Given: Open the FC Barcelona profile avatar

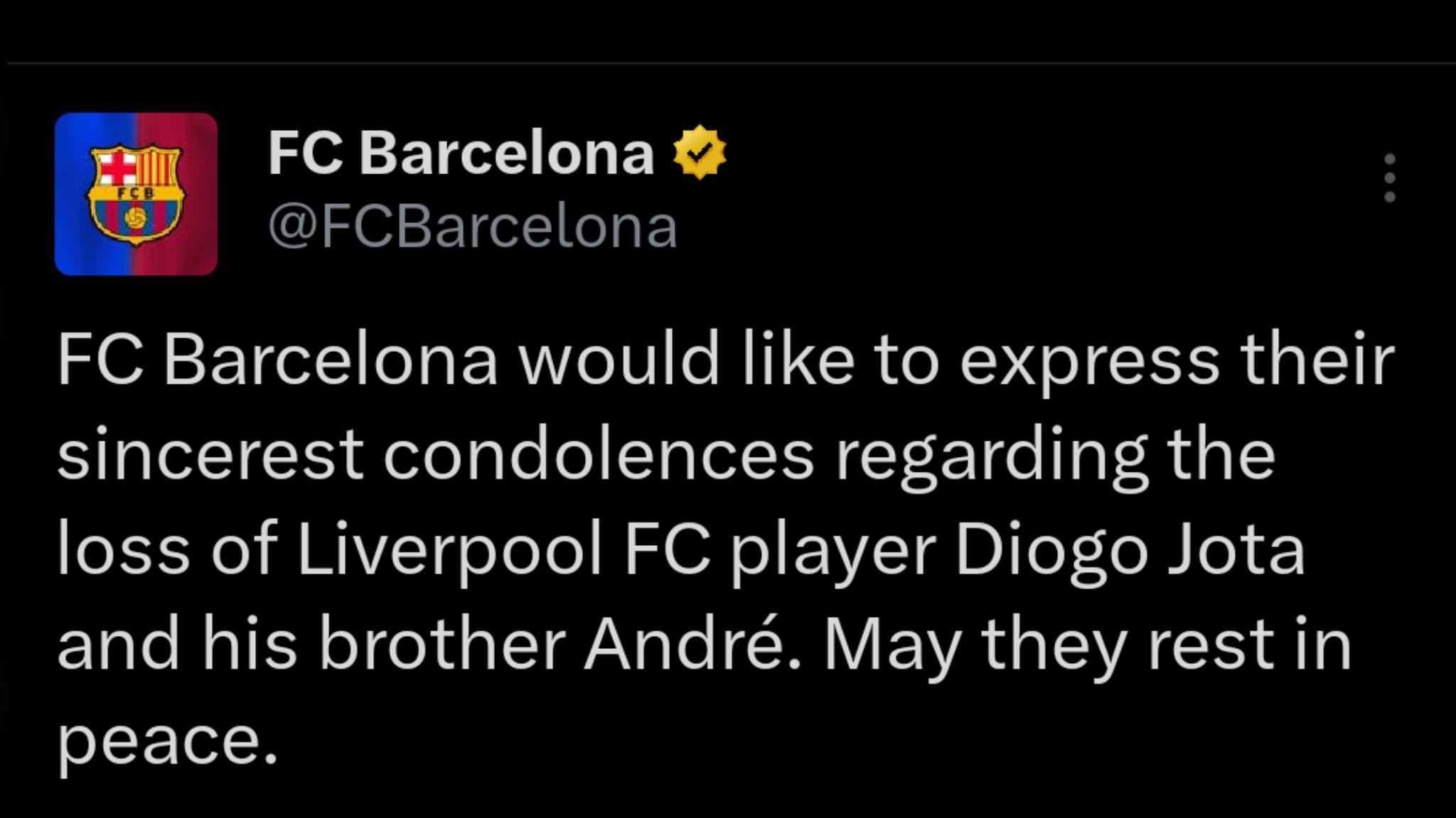Looking at the screenshot, I should tap(136, 194).
